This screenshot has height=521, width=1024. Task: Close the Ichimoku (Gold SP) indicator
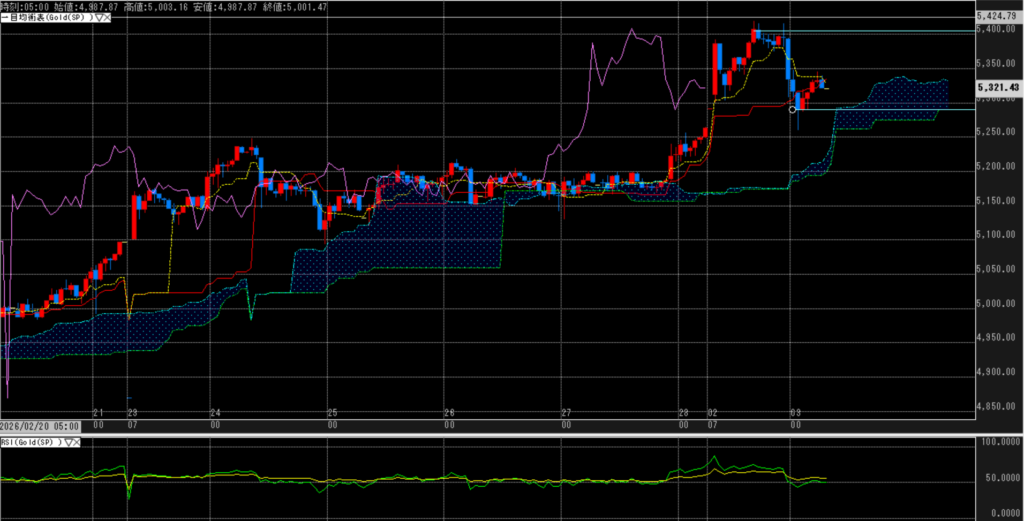tap(107, 18)
